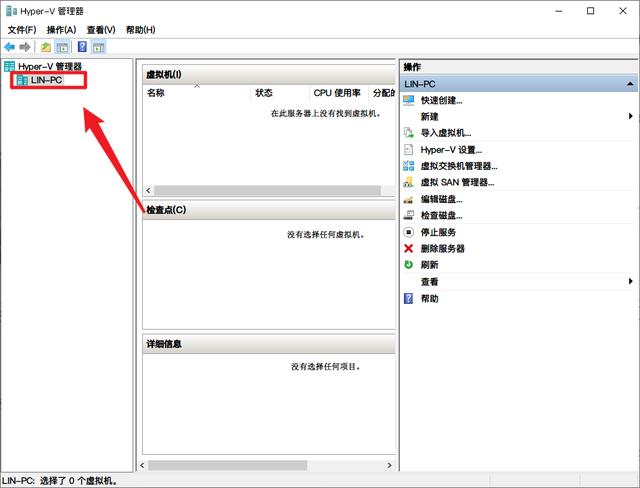Open 快速创建... action
640x488 pixels.
click(x=441, y=100)
